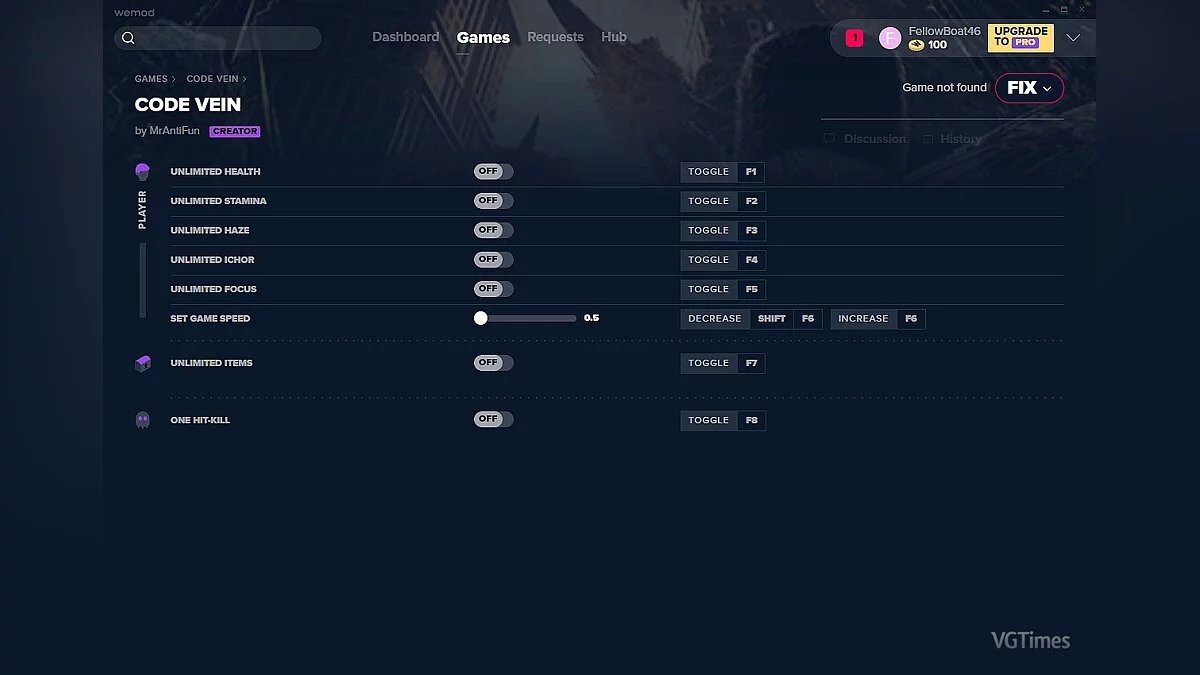
Task: Click the CODE VEIN breadcrumb link
Action: click(x=212, y=79)
